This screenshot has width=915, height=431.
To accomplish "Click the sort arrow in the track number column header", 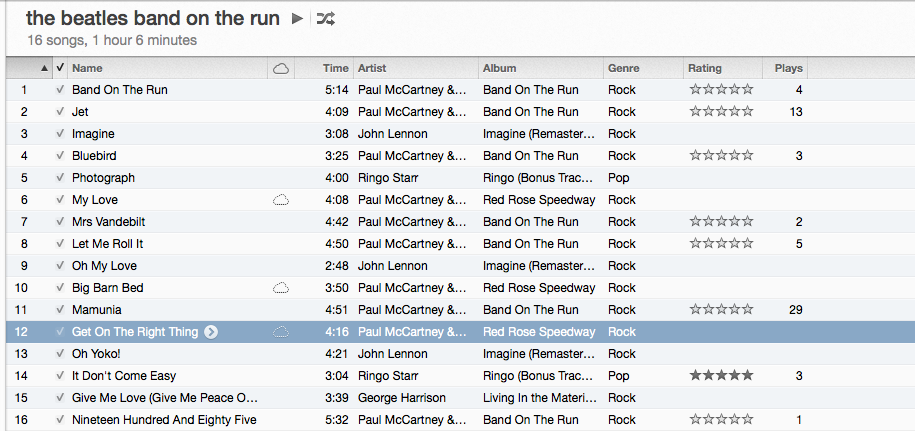I will (x=44, y=68).
